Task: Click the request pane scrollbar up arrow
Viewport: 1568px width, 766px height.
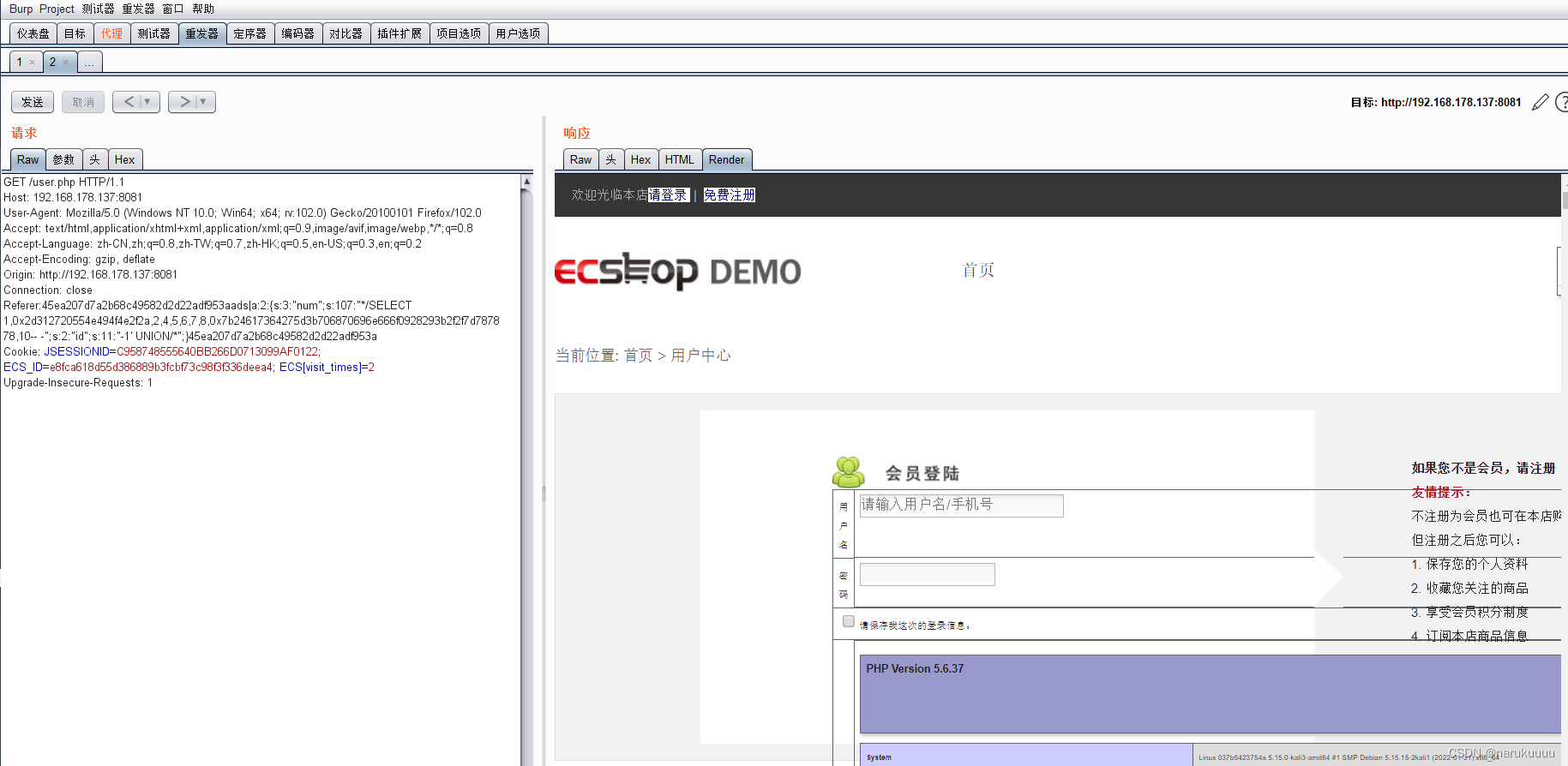Action: pos(526,182)
